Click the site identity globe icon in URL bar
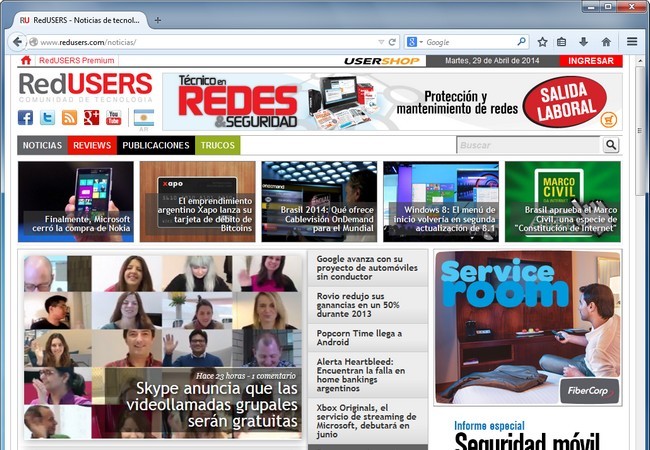Image resolution: width=650 pixels, height=450 pixels. (34, 42)
